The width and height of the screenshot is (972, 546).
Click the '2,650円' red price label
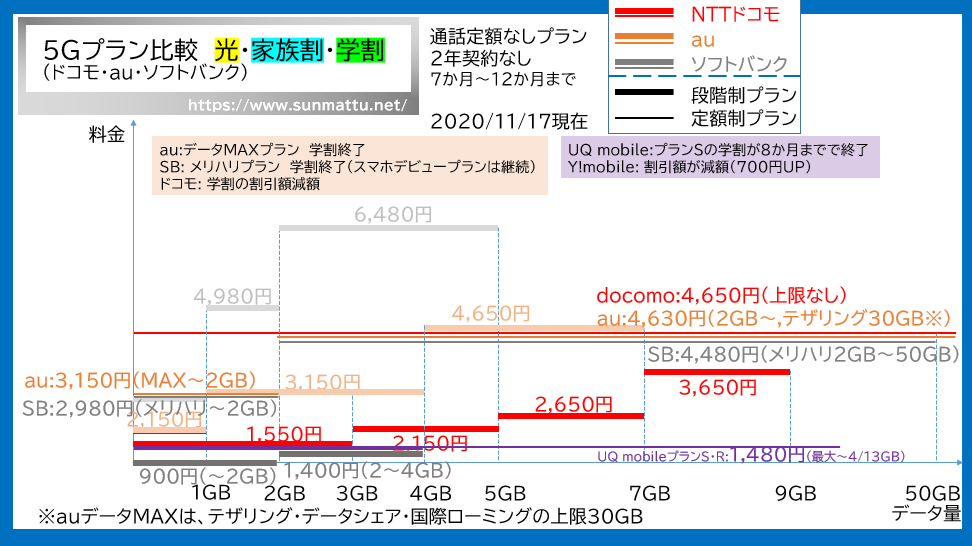pos(573,405)
